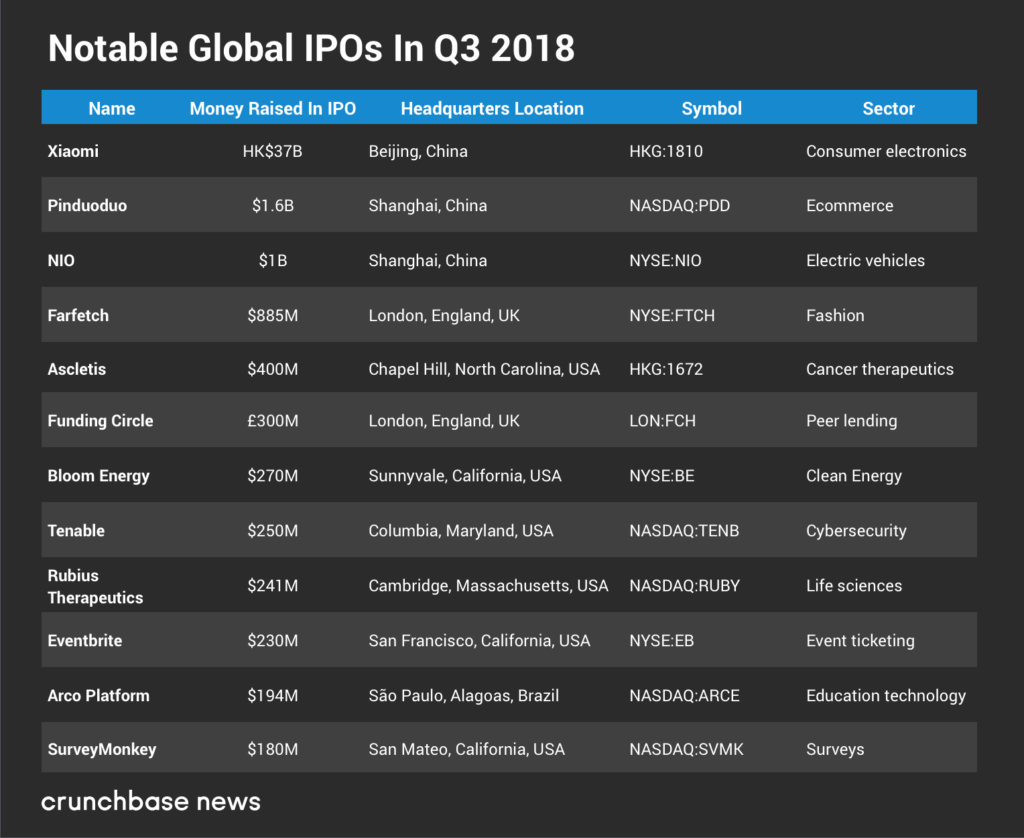Click the NASDAQ:TENB ticker symbol
Screen dimensions: 1024x838
(x=684, y=530)
